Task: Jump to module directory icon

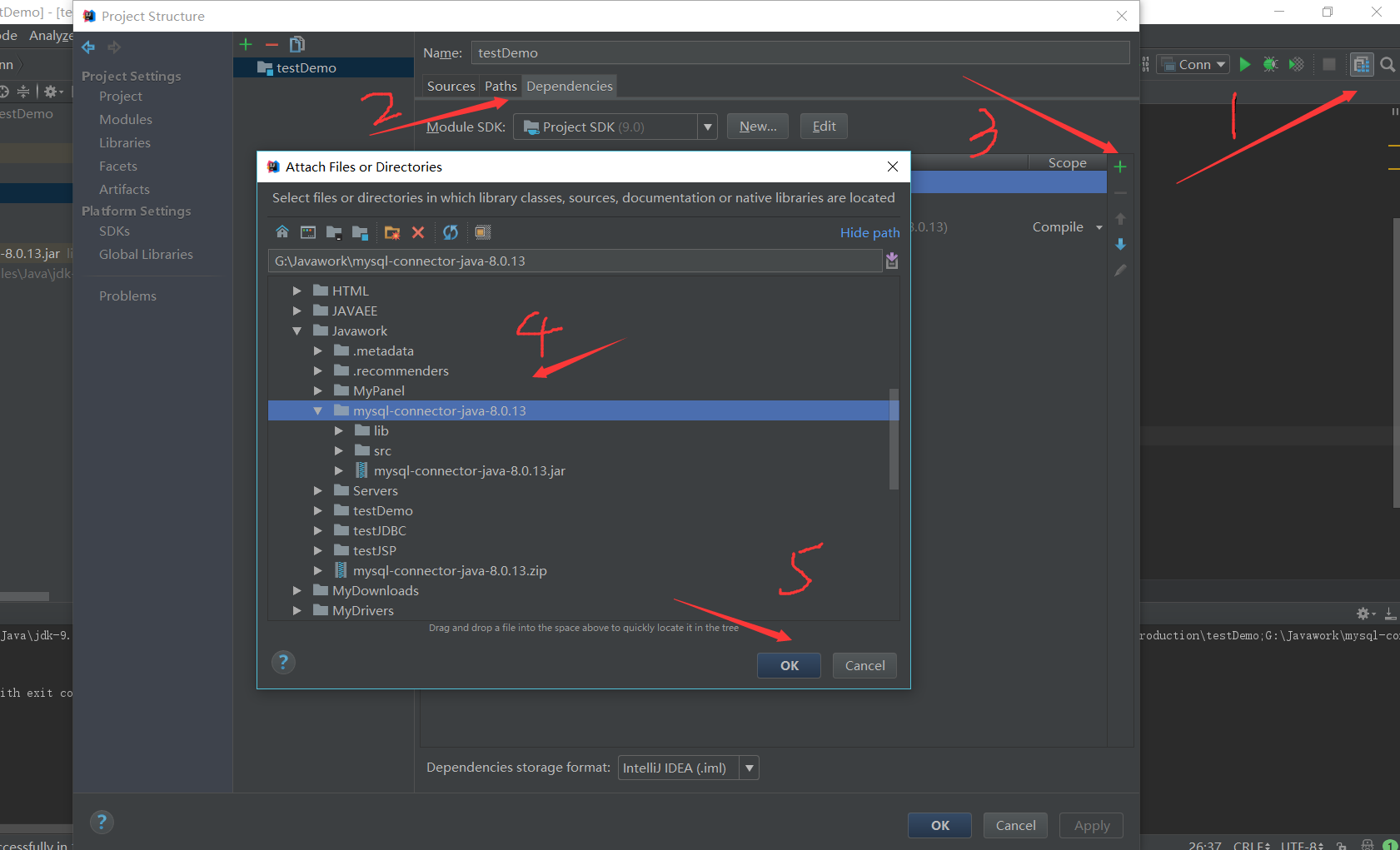Action: click(360, 232)
